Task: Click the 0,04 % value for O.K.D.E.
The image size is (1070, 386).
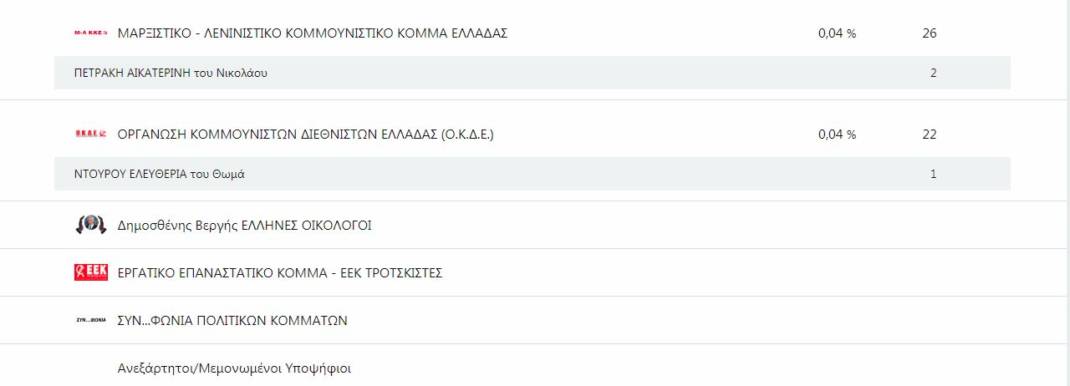Action: coord(837,134)
